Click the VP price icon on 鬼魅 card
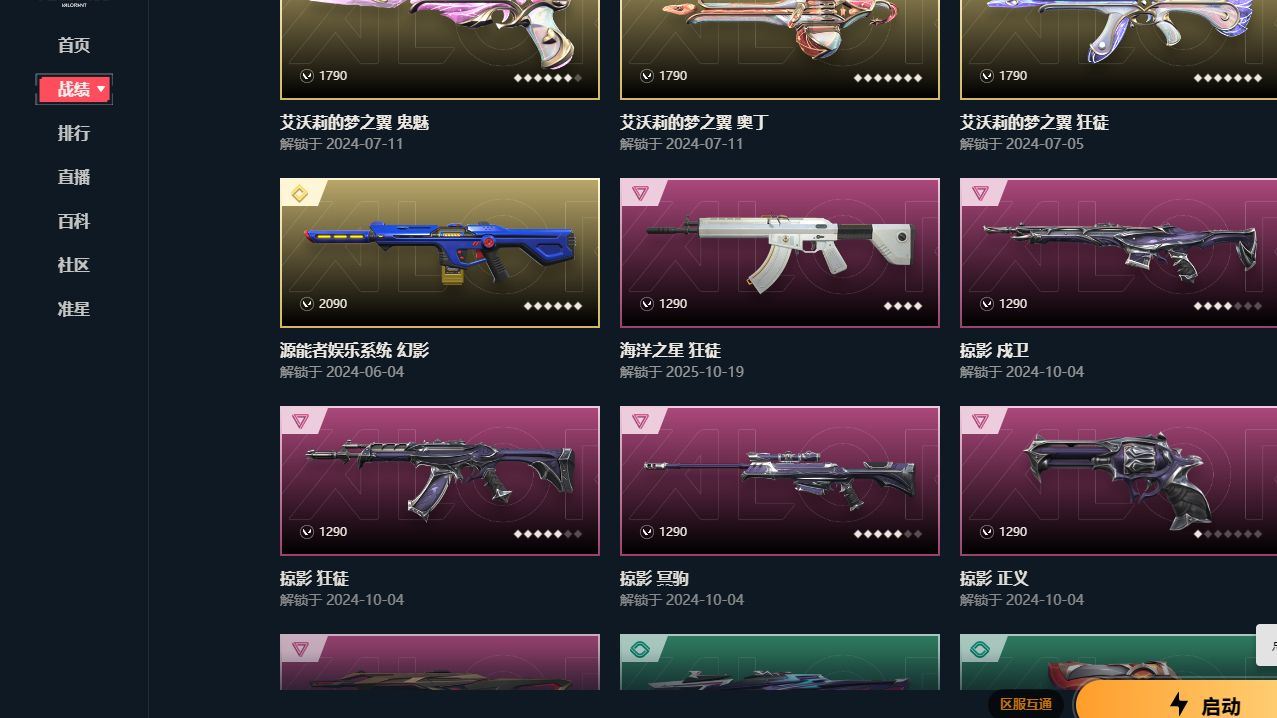The image size is (1277, 718). click(x=307, y=76)
